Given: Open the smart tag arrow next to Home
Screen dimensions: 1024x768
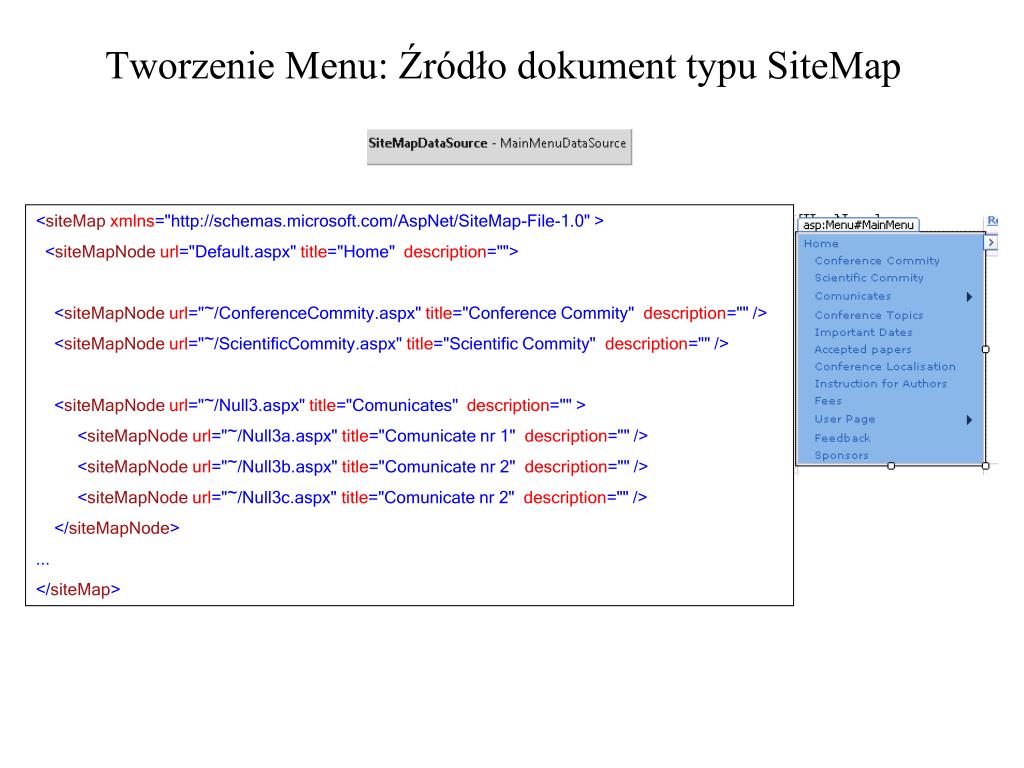Looking at the screenshot, I should point(991,242).
